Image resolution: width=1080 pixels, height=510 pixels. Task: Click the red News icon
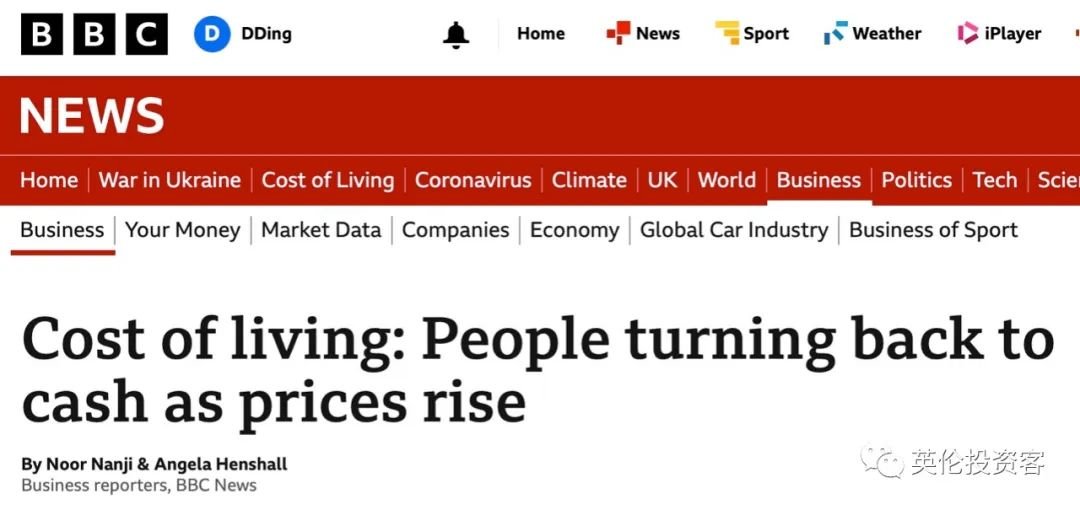(618, 33)
